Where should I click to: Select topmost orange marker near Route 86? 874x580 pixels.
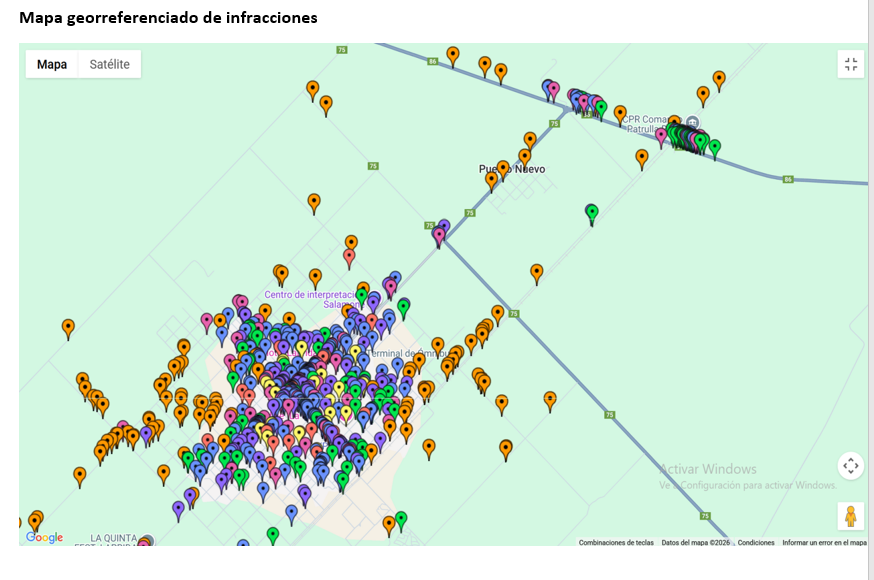[x=453, y=55]
